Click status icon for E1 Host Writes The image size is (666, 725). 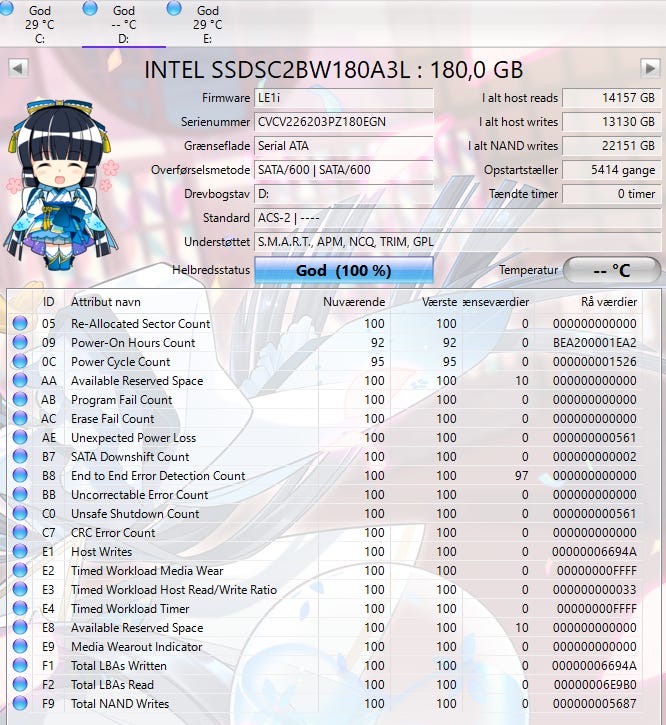click(20, 551)
